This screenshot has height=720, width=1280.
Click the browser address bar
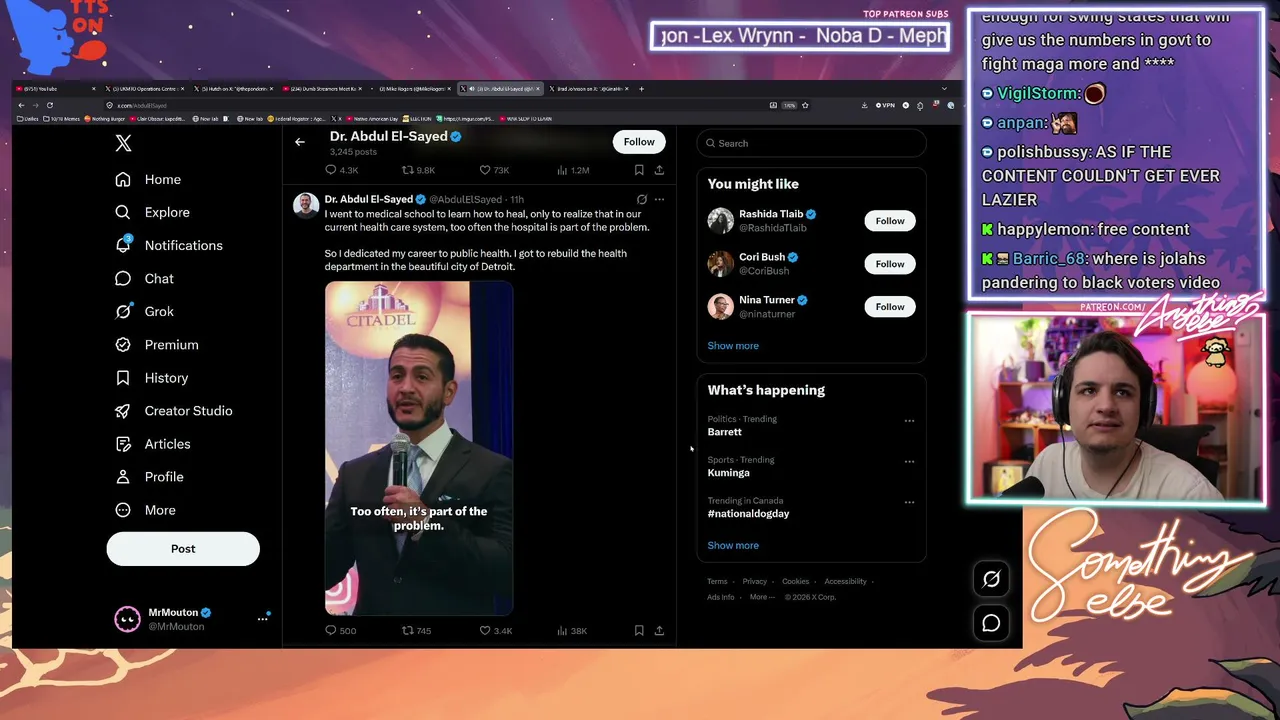436,105
